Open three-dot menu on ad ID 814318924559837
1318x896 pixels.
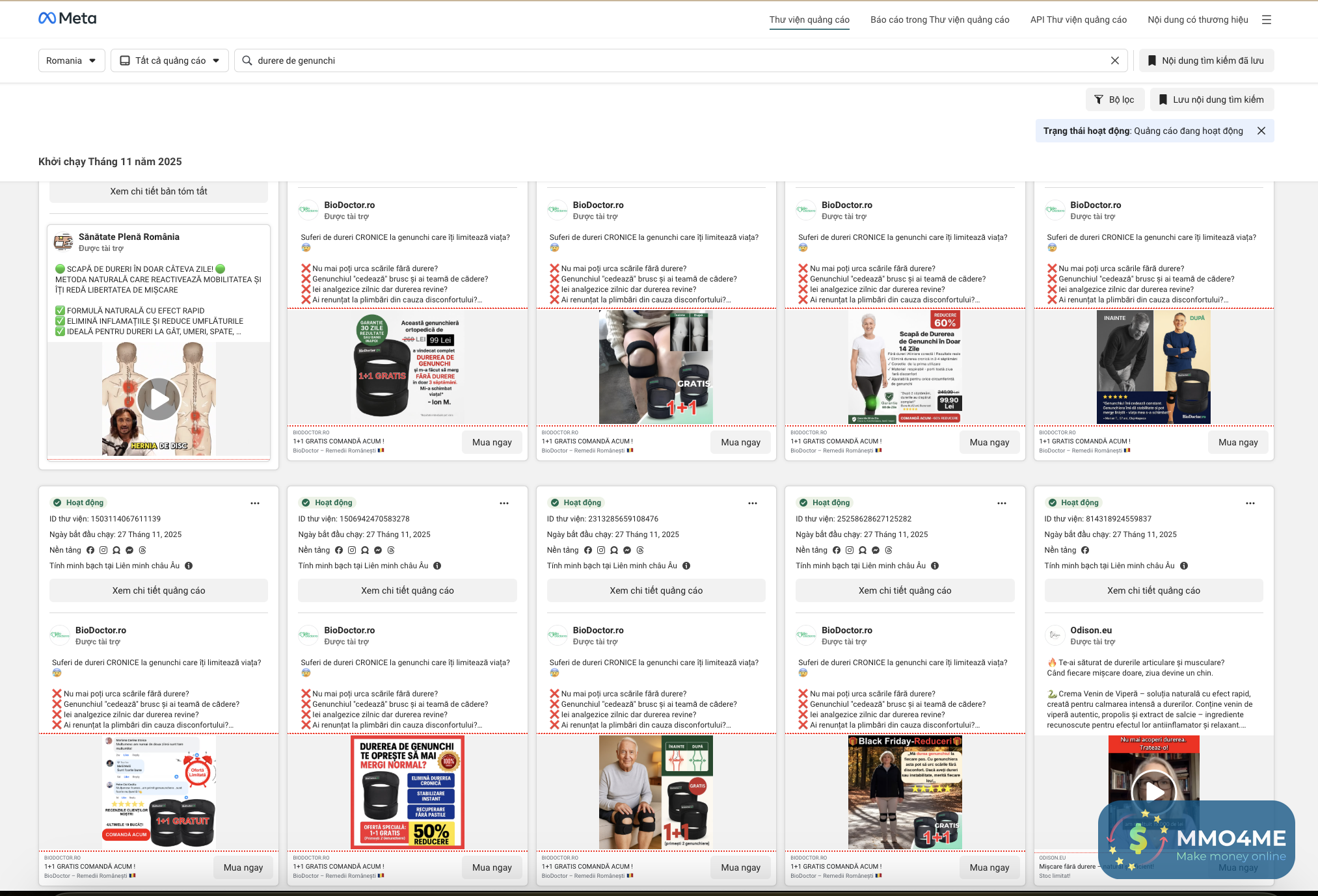pyautogui.click(x=1250, y=503)
